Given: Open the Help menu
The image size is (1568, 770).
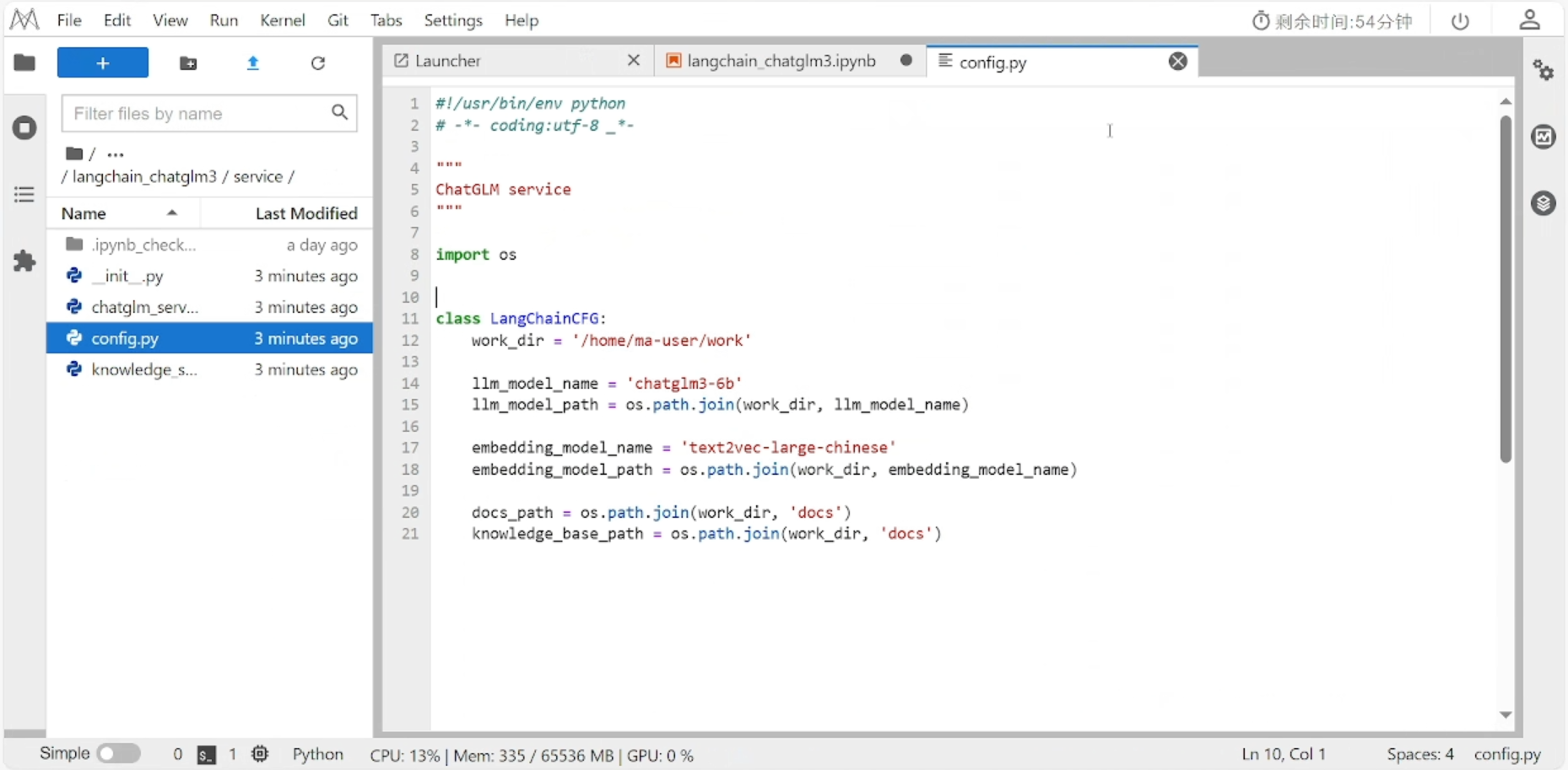Looking at the screenshot, I should 522,20.
